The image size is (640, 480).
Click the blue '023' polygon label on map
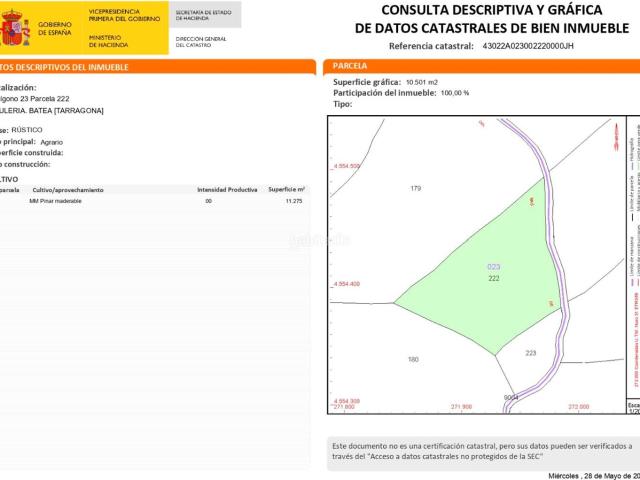coord(493,267)
